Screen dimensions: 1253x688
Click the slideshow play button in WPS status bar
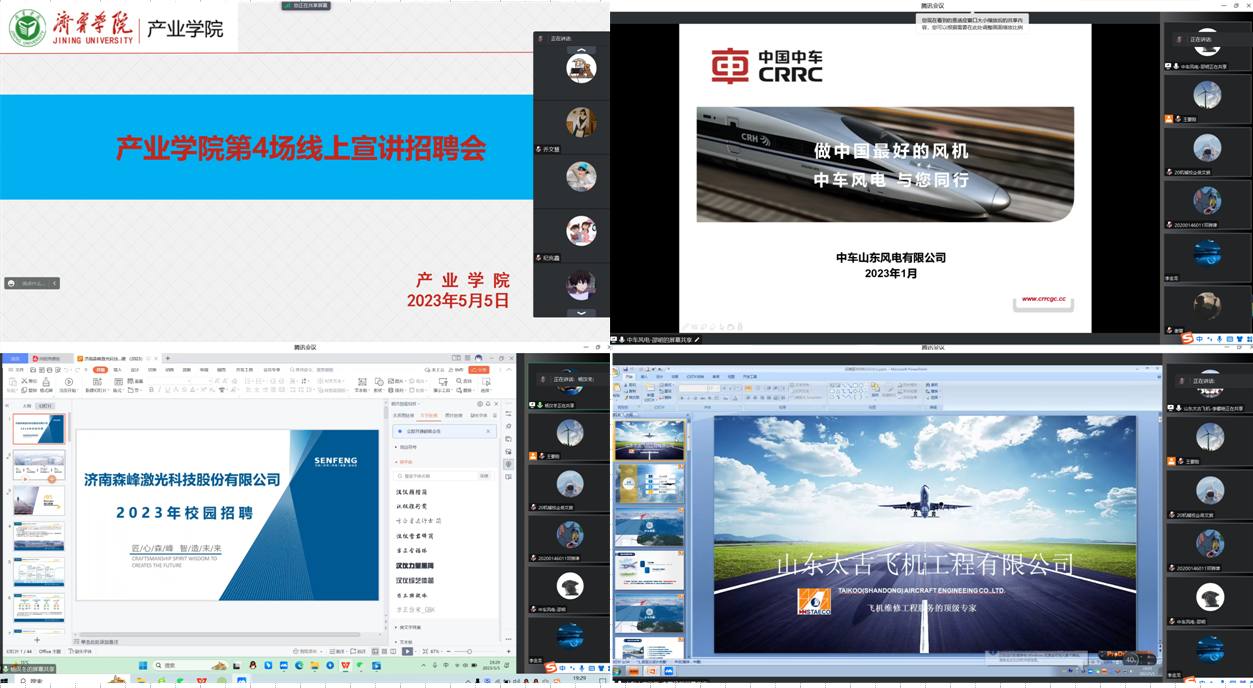pyautogui.click(x=407, y=651)
